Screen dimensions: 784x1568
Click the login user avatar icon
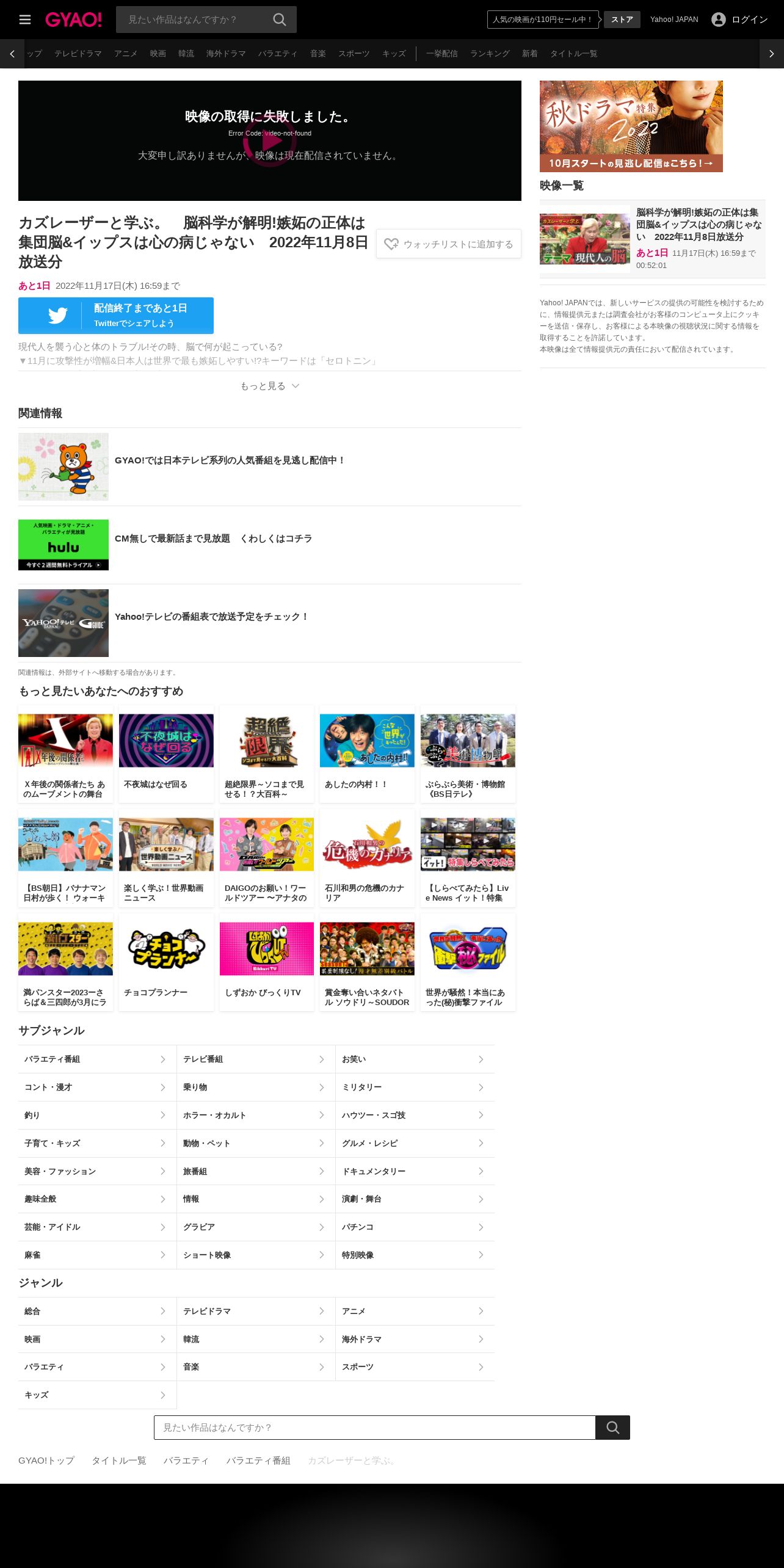coord(719,20)
